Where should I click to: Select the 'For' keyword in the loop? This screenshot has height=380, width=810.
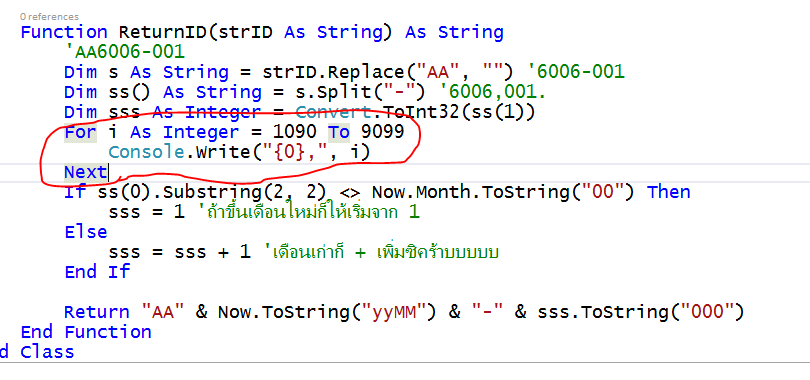(x=80, y=132)
